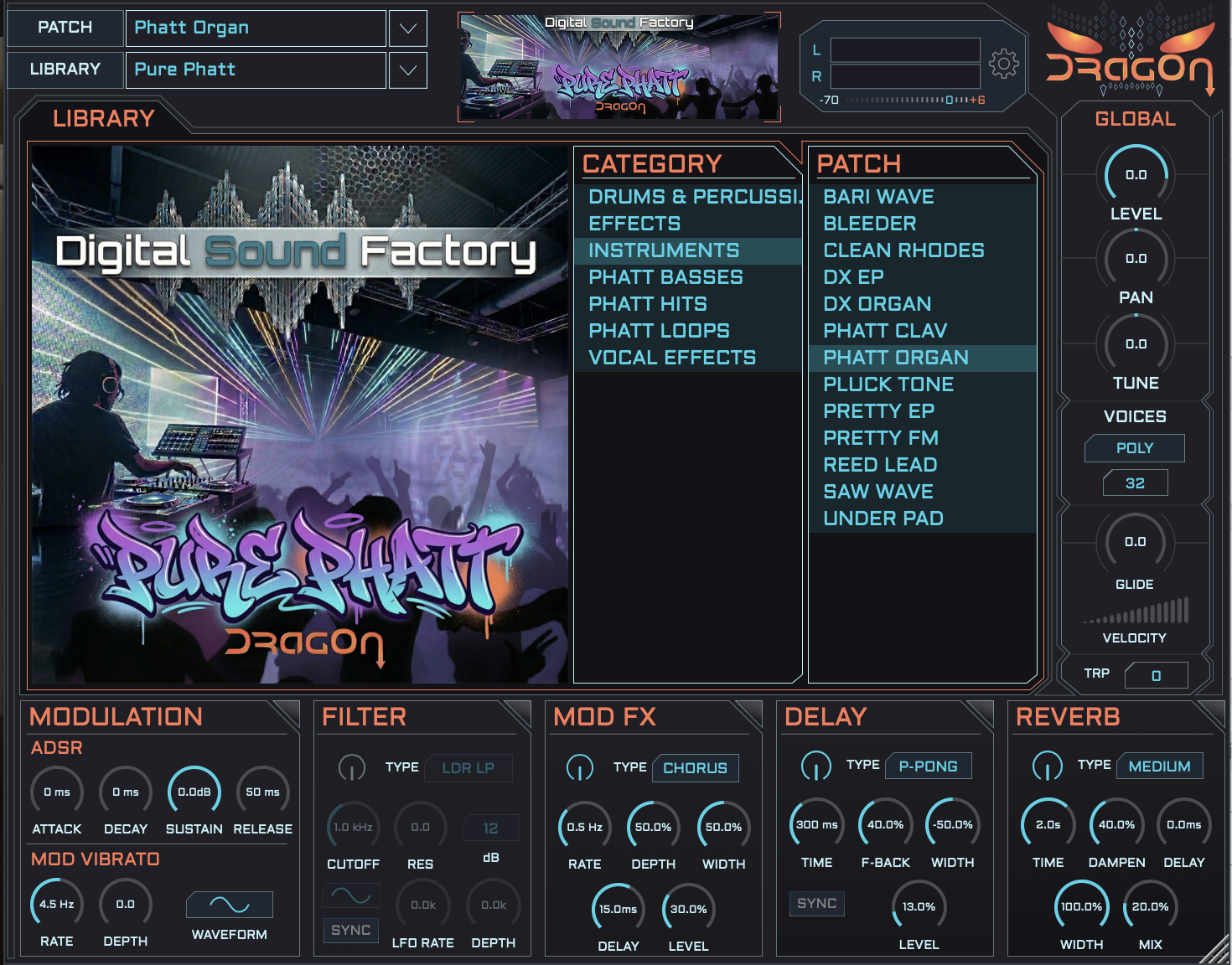Expand the Patch dropdown arrow
This screenshot has height=965, width=1232.
[408, 28]
